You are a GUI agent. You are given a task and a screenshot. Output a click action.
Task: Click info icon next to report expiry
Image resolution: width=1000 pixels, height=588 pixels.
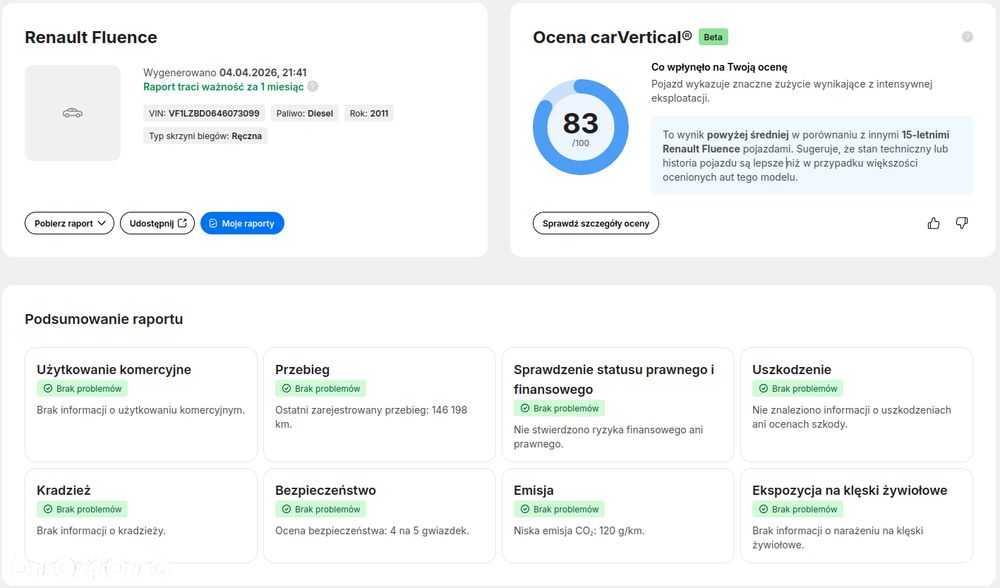tap(313, 87)
